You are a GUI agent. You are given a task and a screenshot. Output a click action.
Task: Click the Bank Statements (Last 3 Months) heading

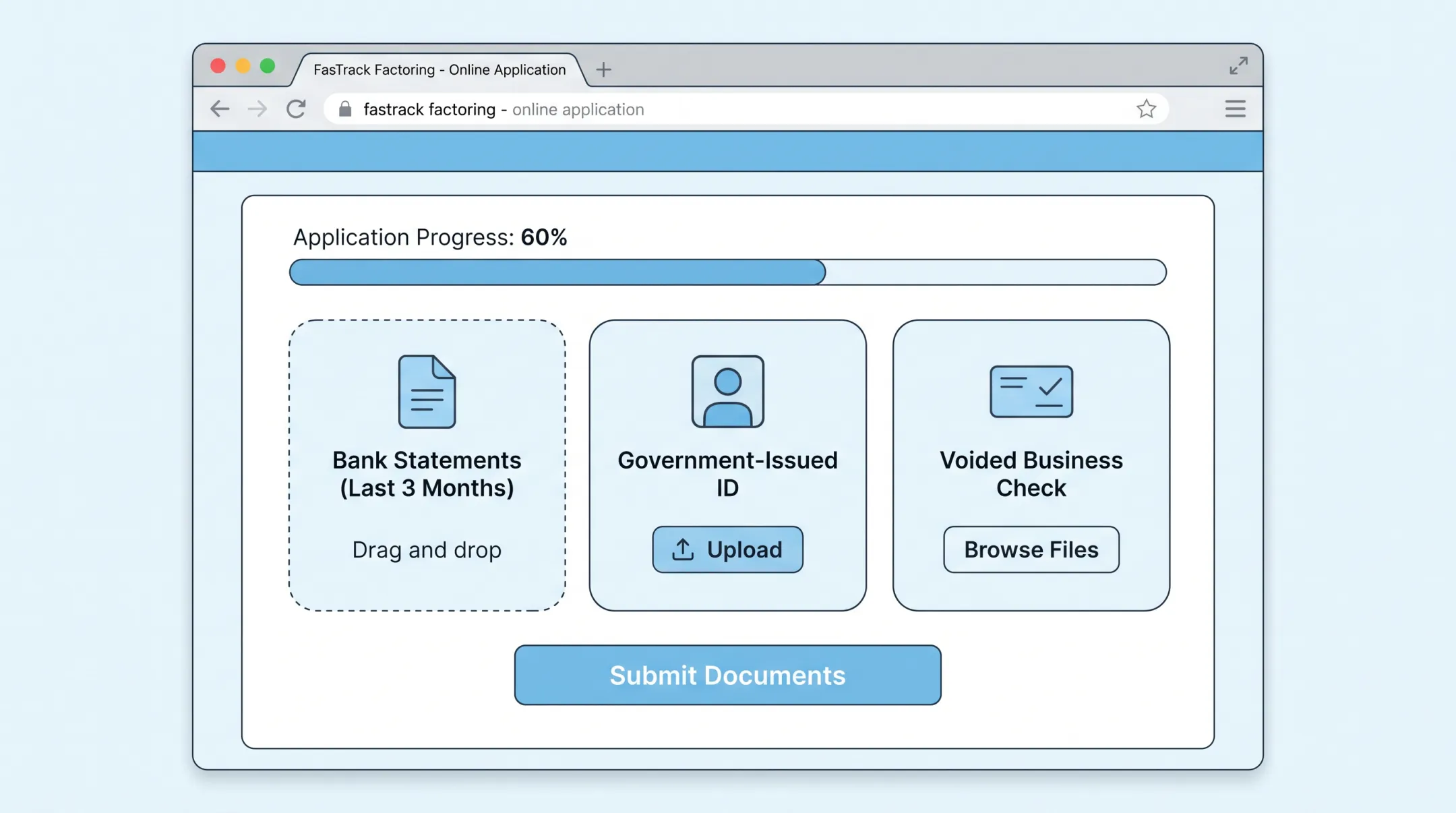click(x=427, y=474)
